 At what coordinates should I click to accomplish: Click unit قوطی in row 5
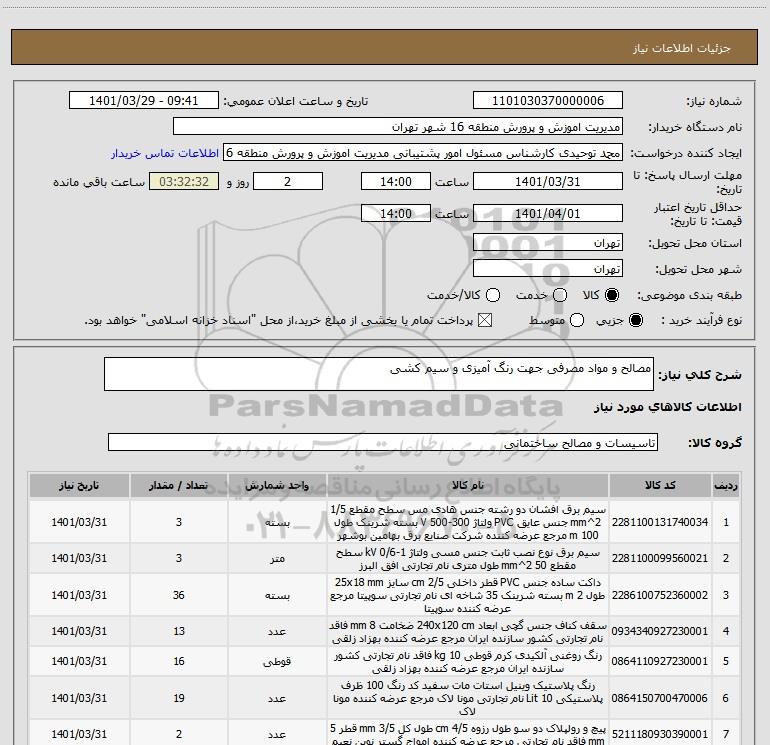click(x=277, y=662)
